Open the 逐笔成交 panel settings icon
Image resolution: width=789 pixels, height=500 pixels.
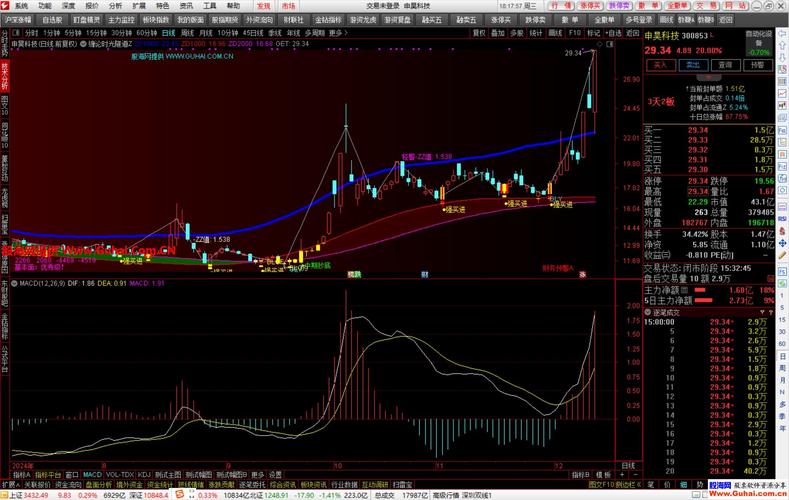point(648,312)
